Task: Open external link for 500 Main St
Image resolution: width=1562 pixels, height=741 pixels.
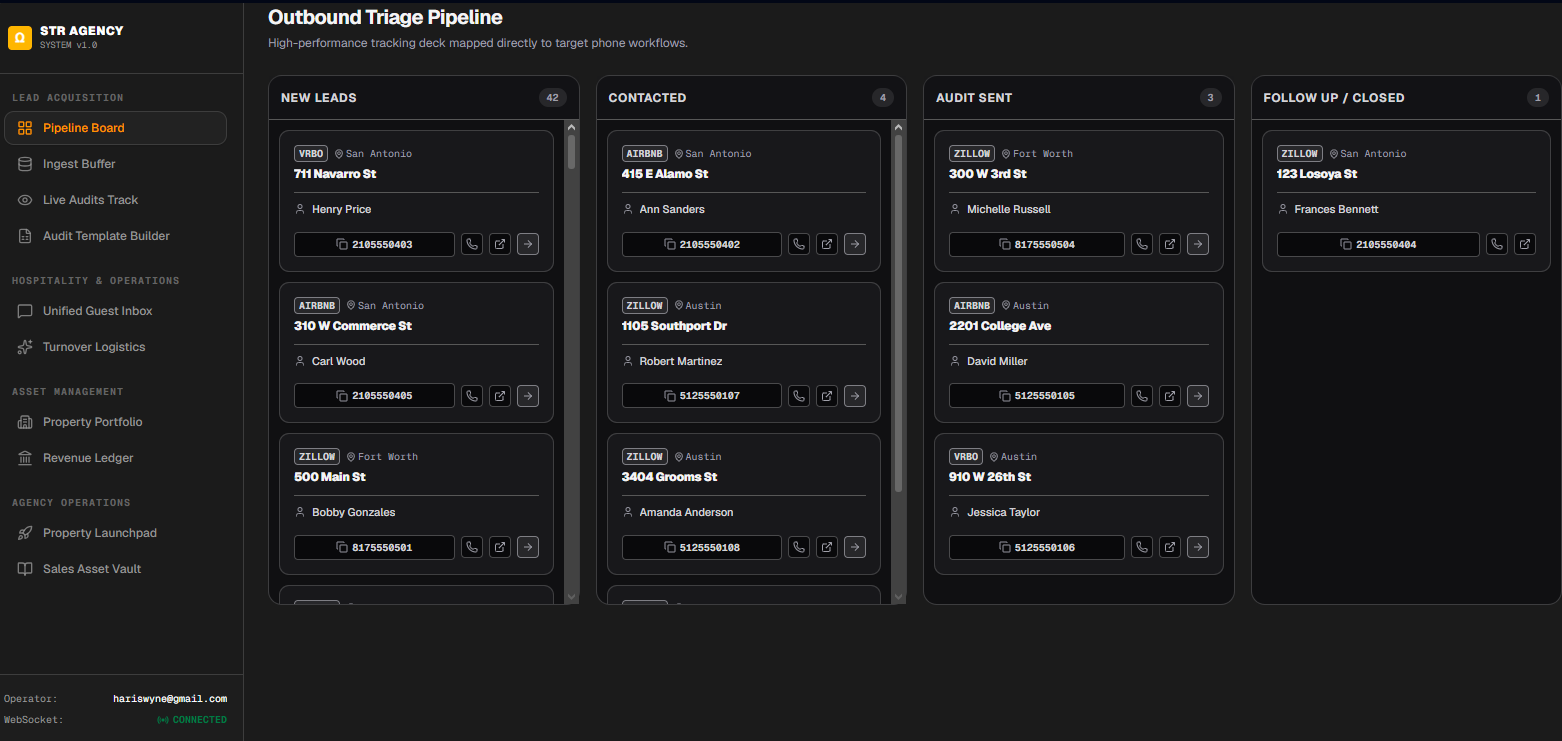Action: coord(500,547)
